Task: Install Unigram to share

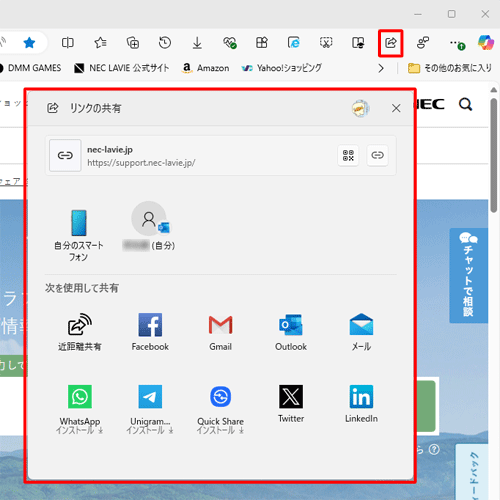Action: point(150,409)
